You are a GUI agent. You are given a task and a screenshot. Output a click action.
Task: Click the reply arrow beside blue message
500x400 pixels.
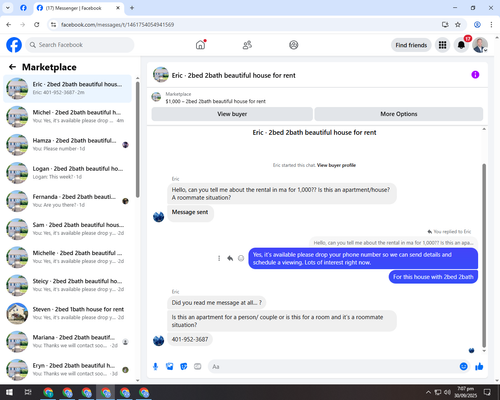(230, 258)
